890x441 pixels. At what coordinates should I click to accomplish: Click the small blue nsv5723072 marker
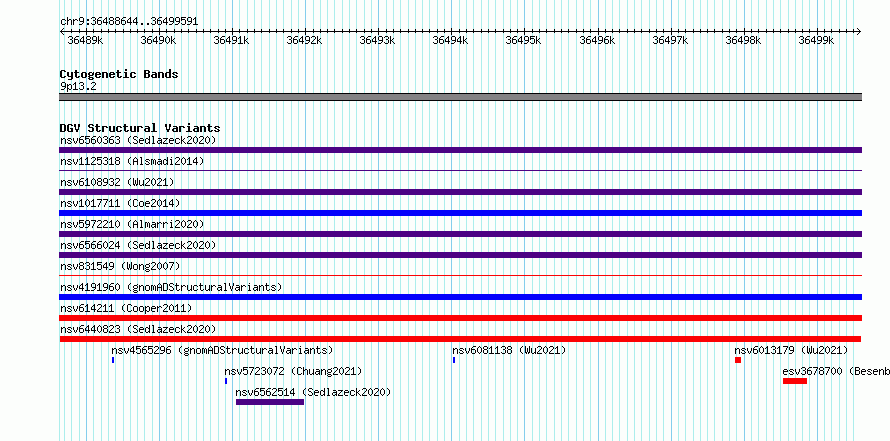tap(226, 381)
